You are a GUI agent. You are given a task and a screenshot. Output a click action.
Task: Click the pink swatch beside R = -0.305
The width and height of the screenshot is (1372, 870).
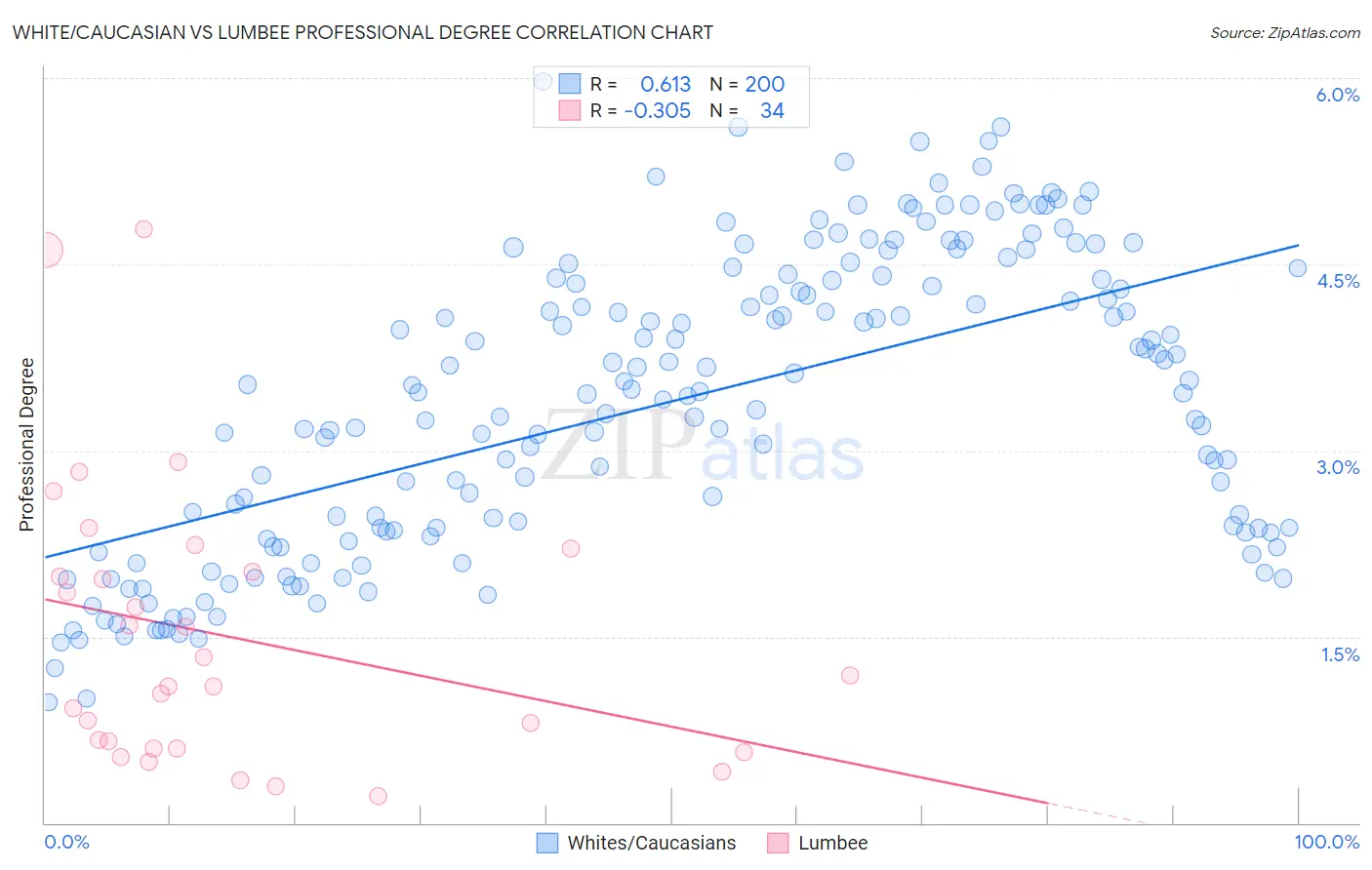570,111
